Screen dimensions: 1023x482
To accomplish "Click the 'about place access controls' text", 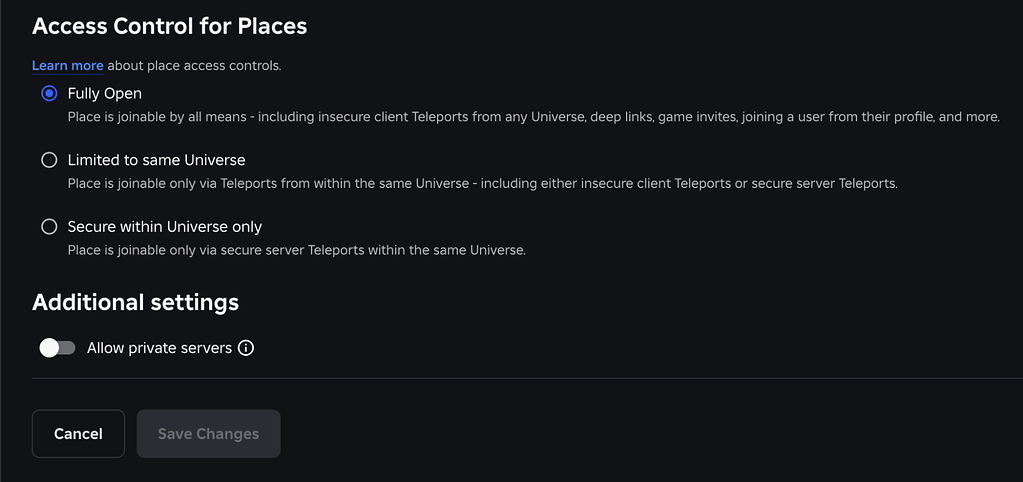I will coord(194,66).
